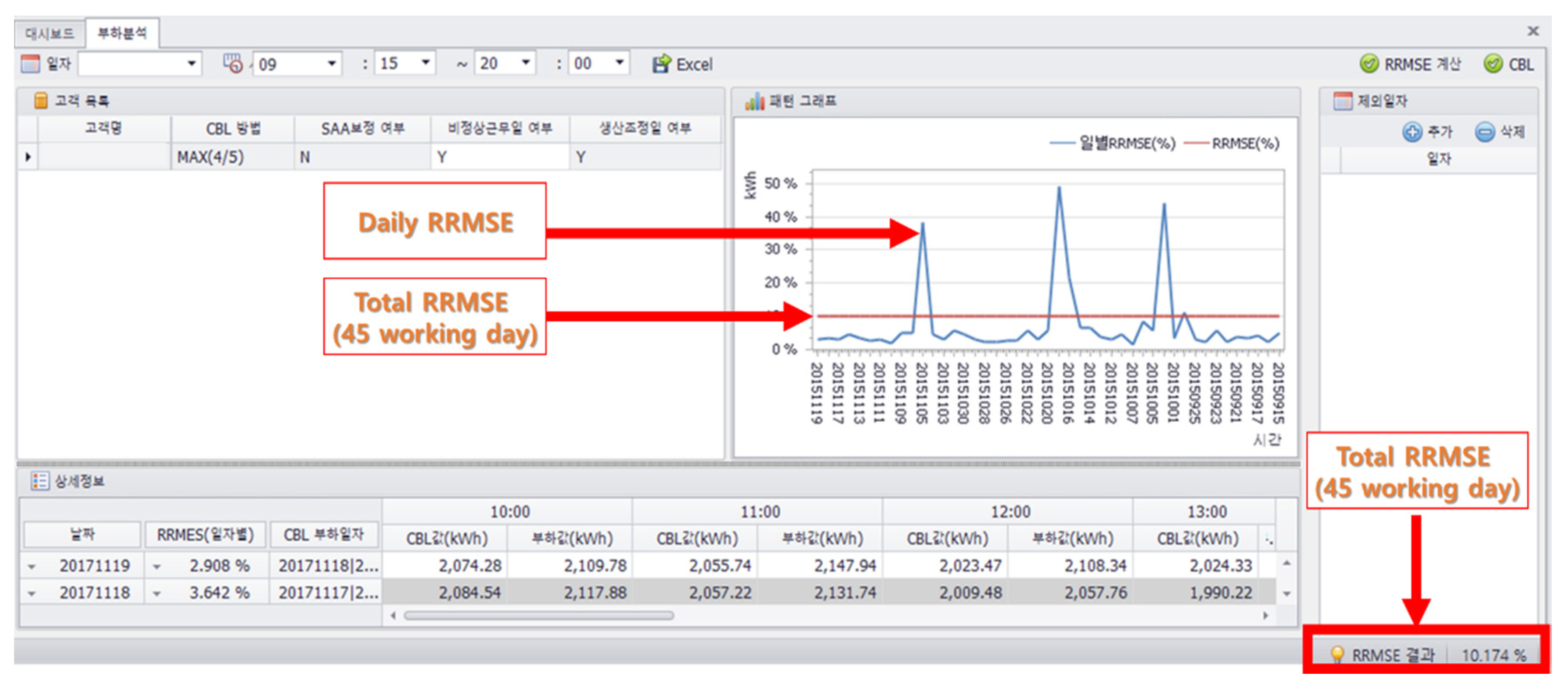Viewport: 1568px width, 693px height.
Task: Click the lightbulb RRMSE 결과 icon
Action: [1337, 654]
